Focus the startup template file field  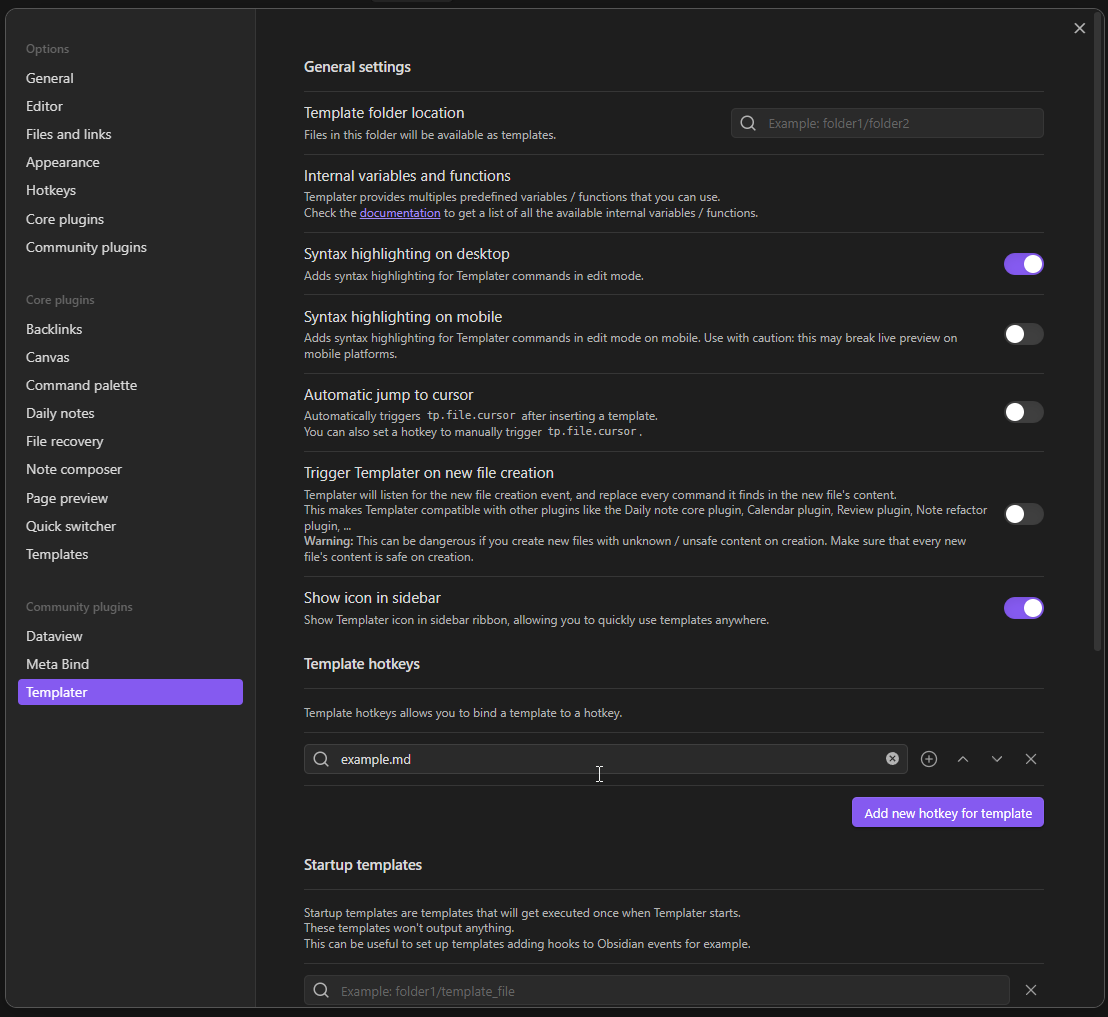[656, 990]
